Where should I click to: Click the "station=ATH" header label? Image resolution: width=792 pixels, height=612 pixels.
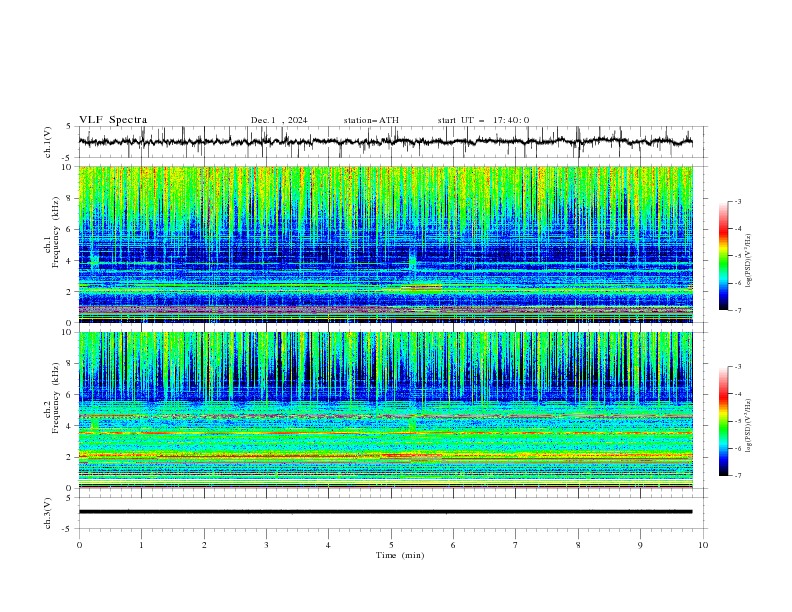click(x=371, y=120)
